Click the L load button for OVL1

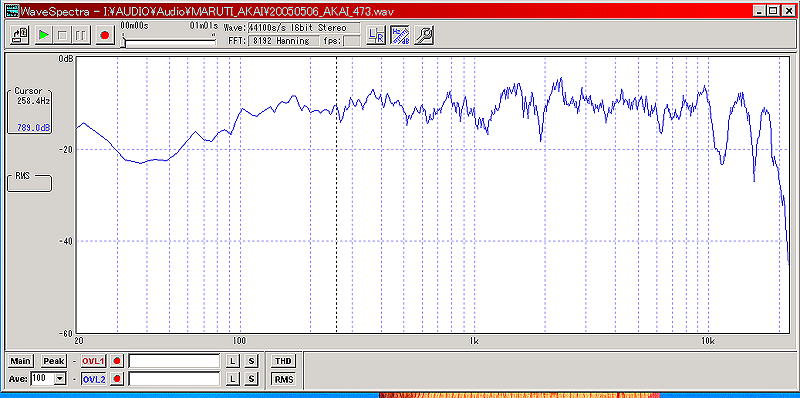[x=233, y=361]
